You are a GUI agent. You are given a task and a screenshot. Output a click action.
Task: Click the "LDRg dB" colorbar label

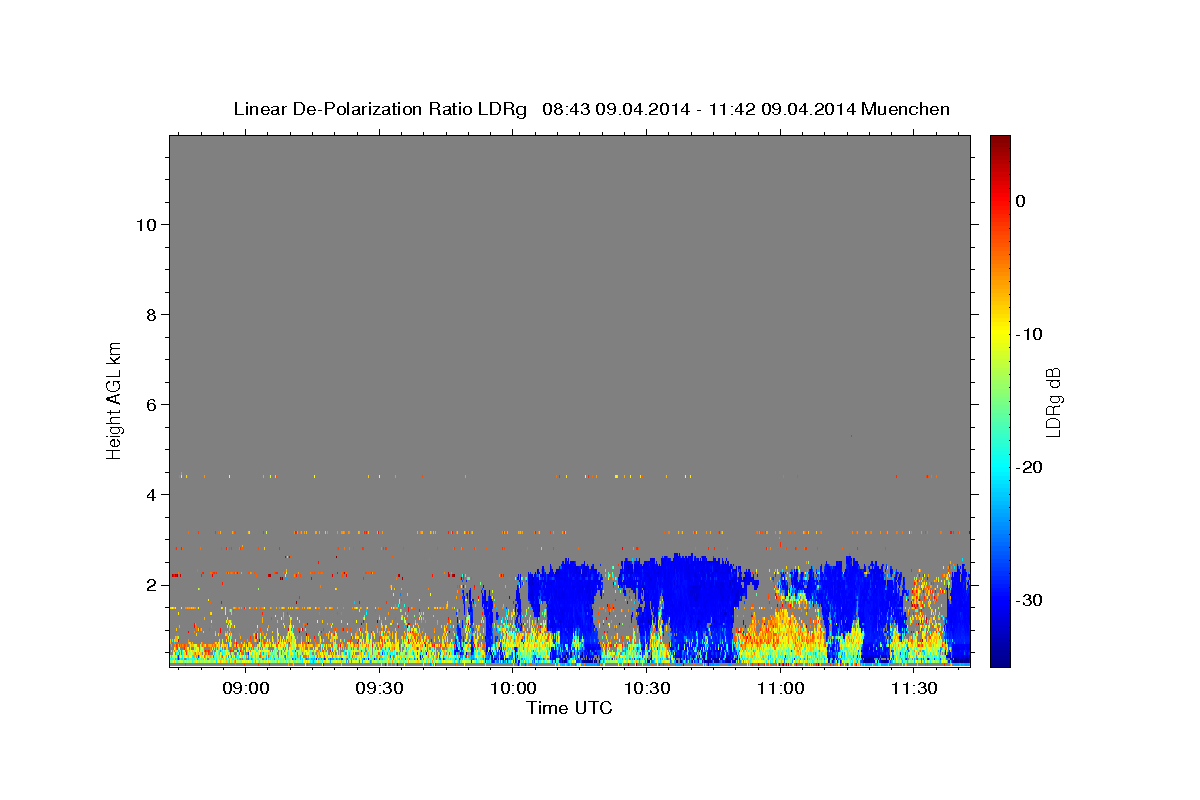pyautogui.click(x=1053, y=402)
